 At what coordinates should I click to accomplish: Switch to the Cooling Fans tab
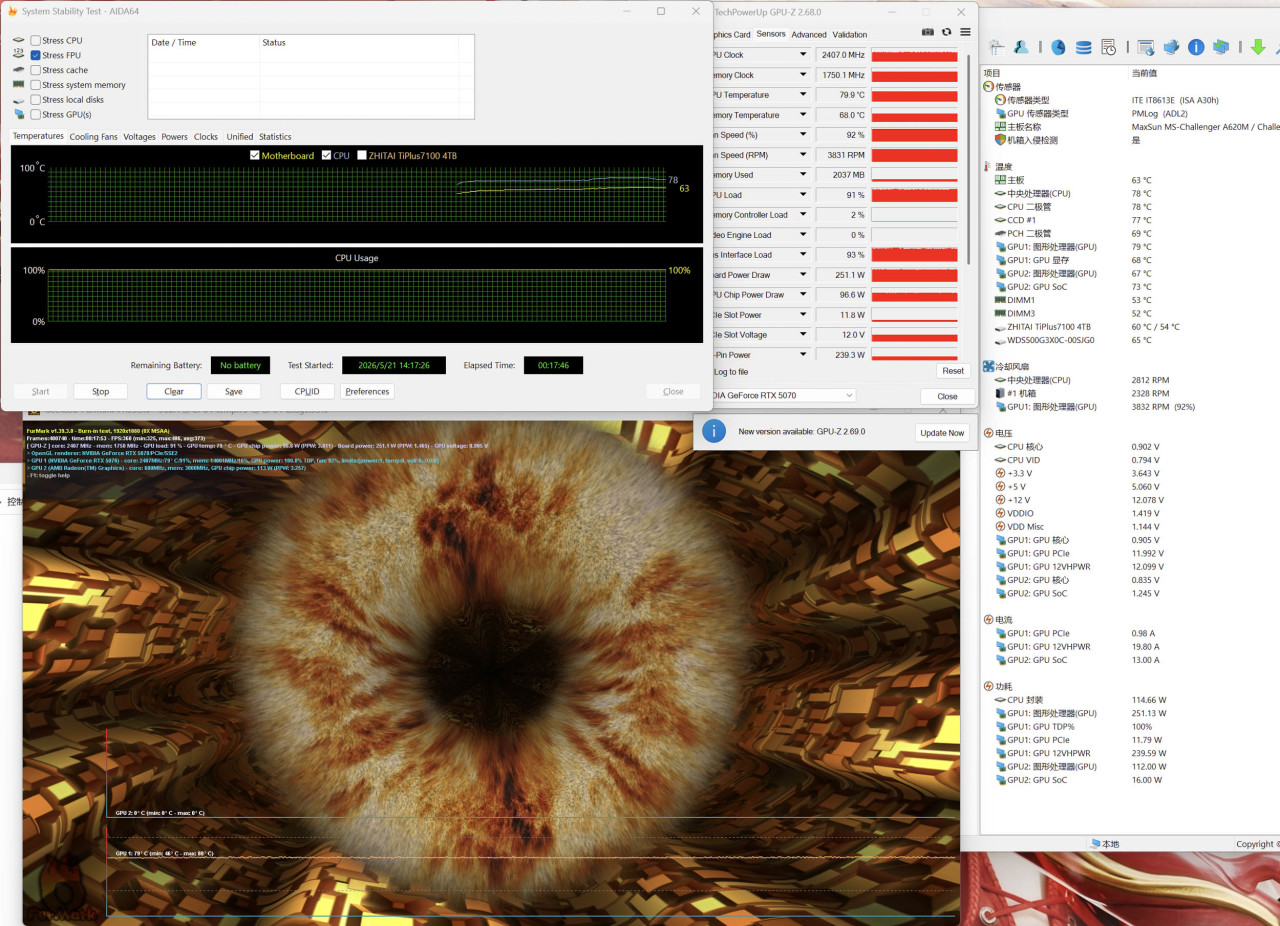93,137
